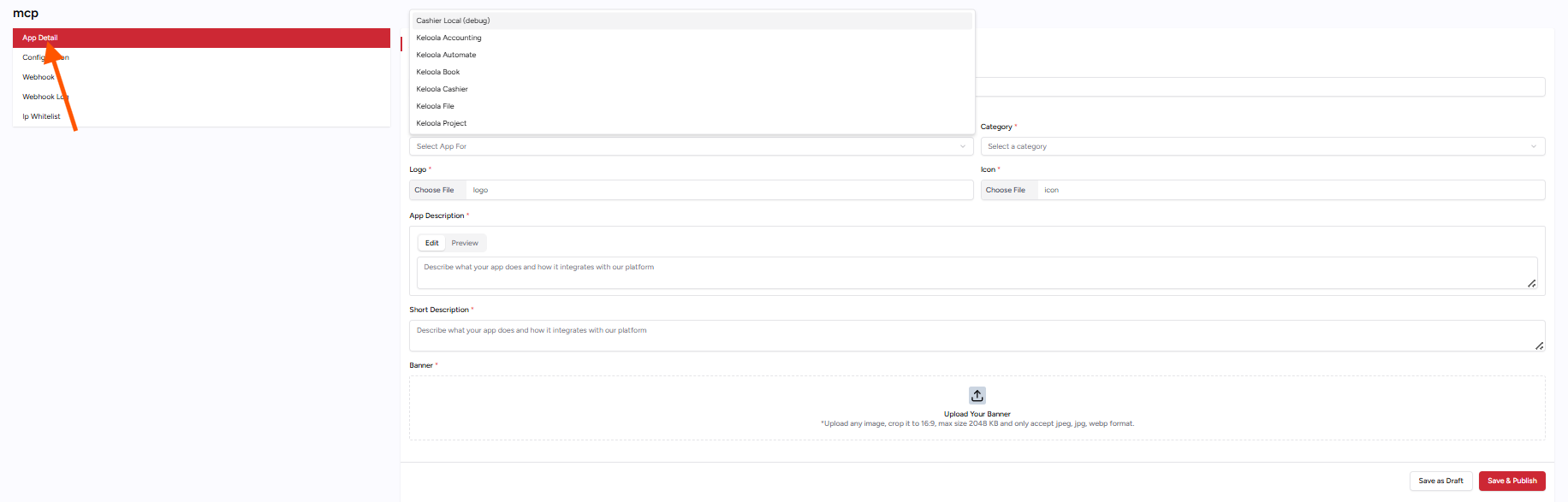
Task: Select the Keloola Book option
Action: pos(692,72)
